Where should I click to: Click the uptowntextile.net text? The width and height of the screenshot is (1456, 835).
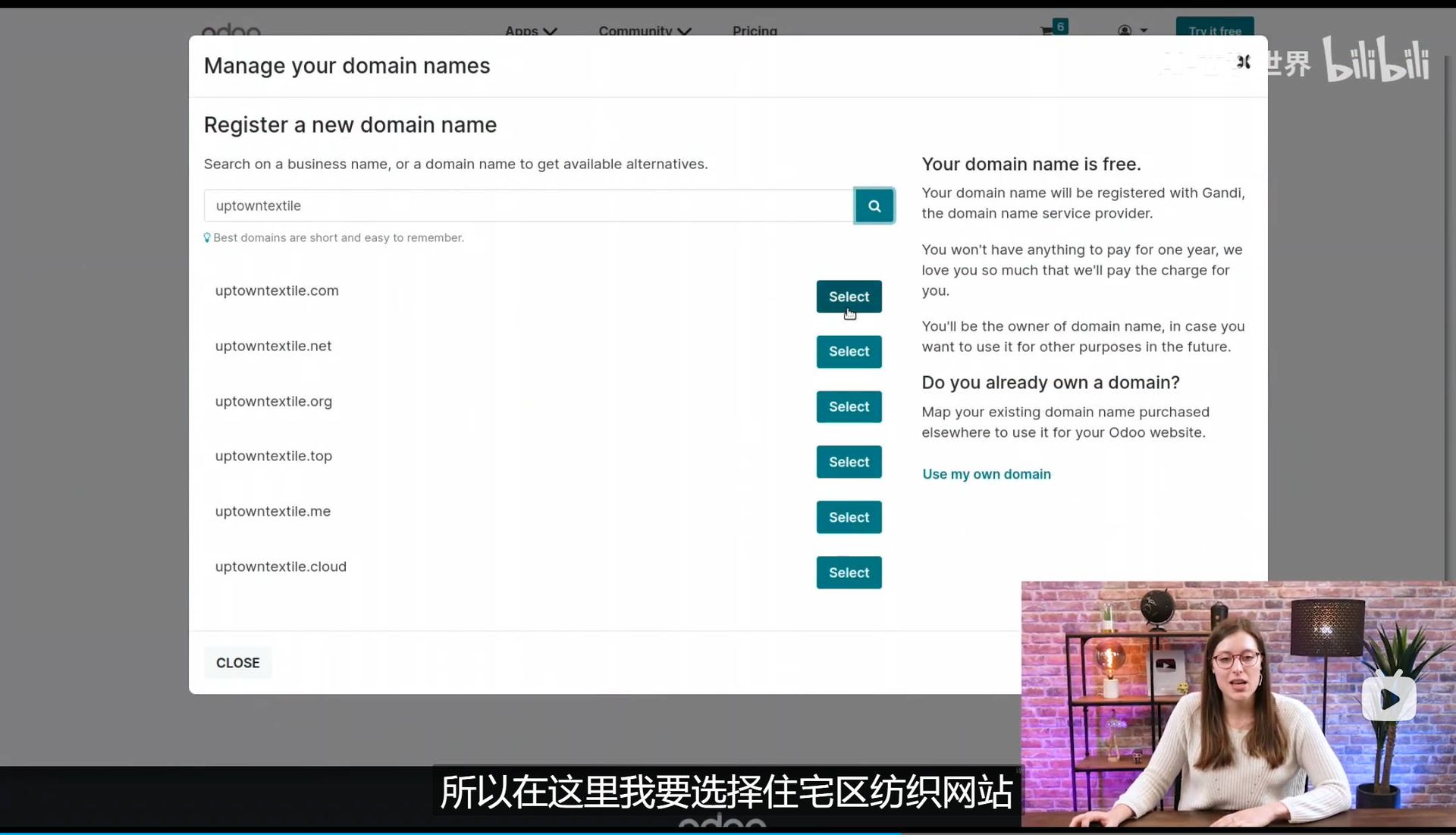[273, 346]
